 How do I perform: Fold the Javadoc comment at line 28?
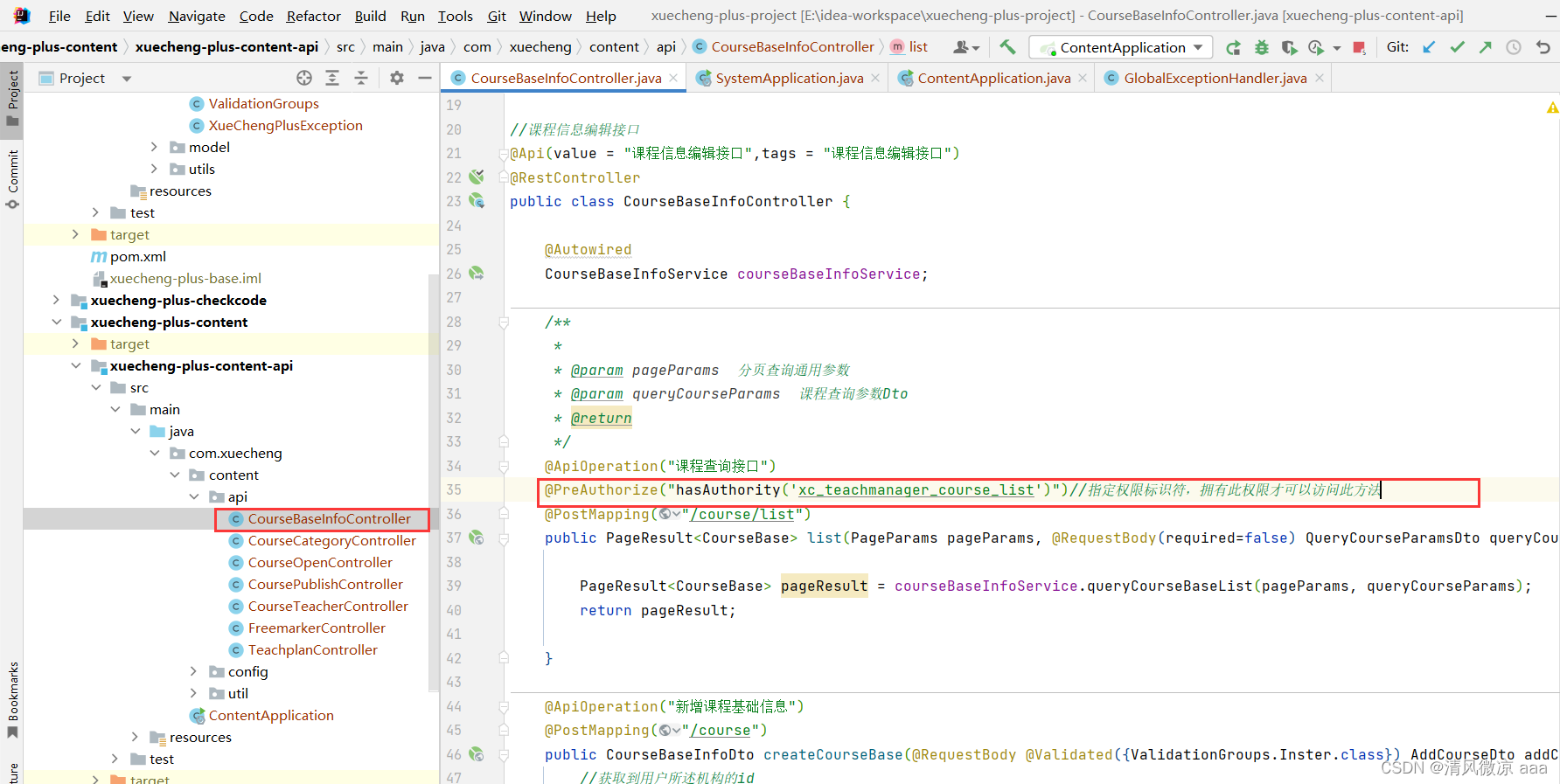click(x=504, y=323)
